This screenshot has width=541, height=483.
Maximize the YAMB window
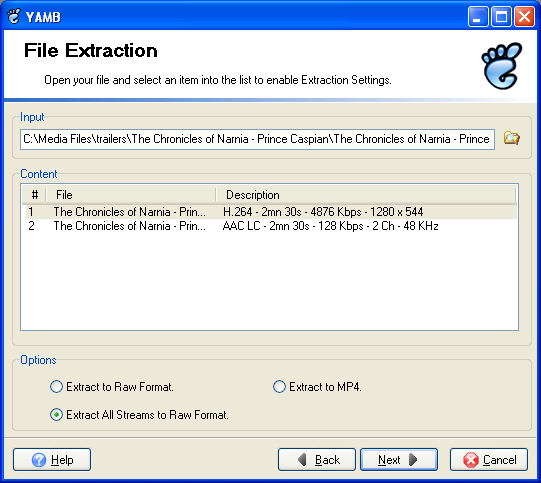(x=501, y=16)
